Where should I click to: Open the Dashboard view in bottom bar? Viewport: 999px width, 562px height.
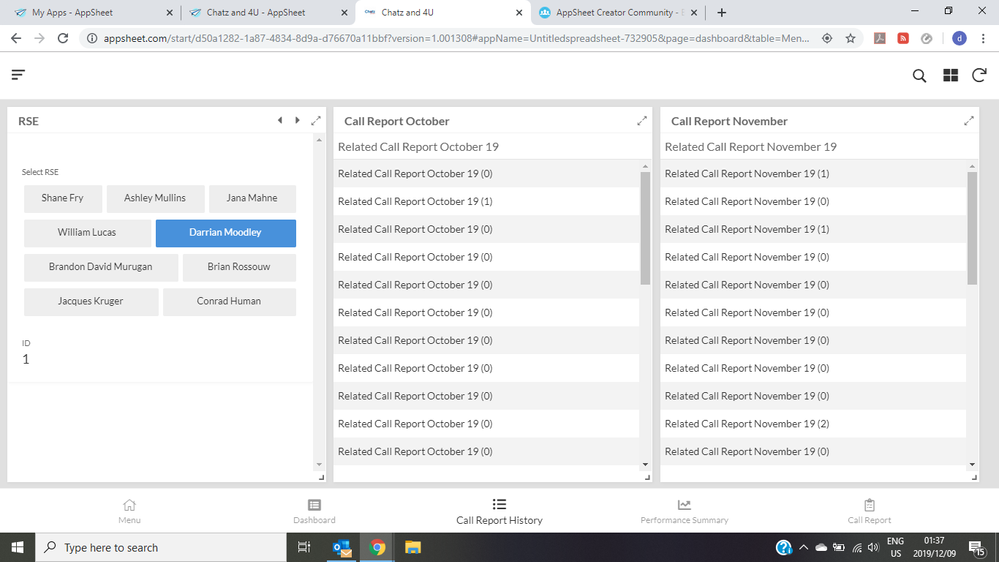314,511
